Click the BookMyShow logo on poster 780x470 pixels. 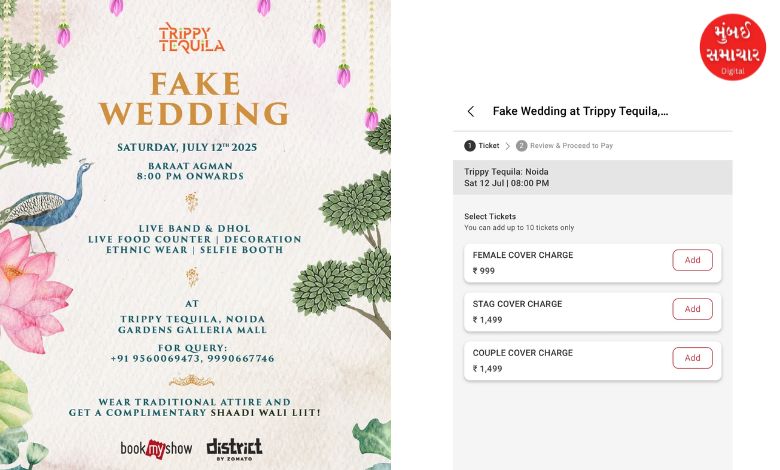pos(156,449)
